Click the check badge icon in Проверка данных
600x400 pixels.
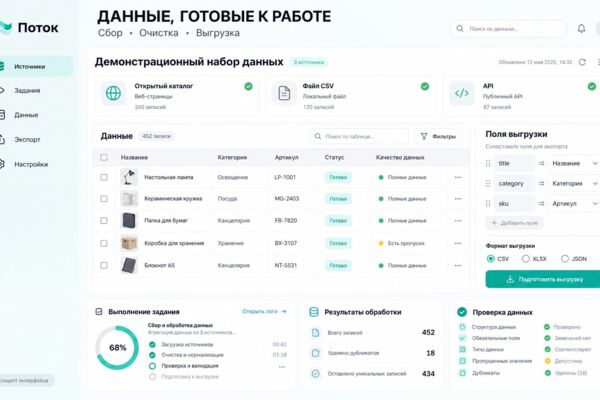462,312
